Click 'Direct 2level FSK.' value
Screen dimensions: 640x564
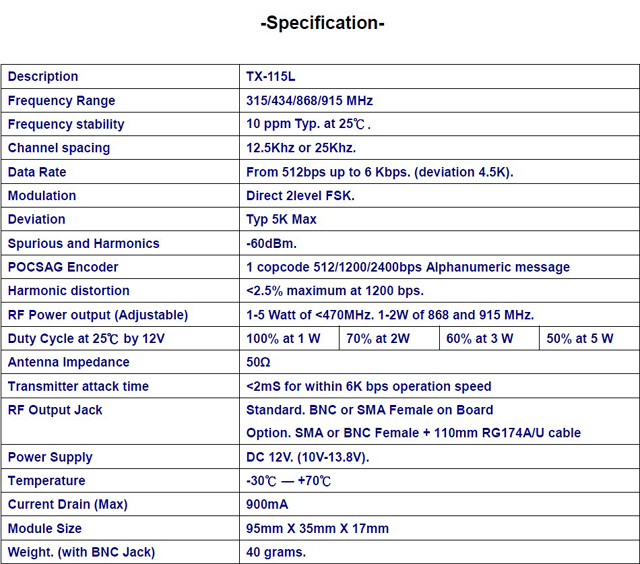[300, 196]
